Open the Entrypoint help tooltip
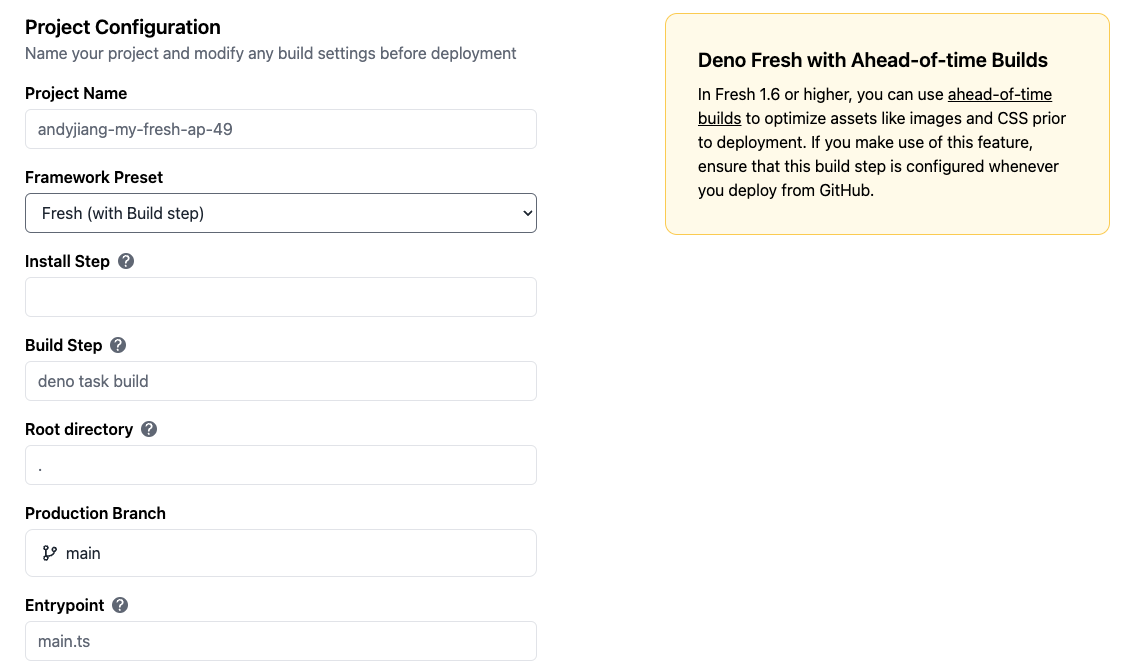The width and height of the screenshot is (1136, 671). pyautogui.click(x=119, y=605)
